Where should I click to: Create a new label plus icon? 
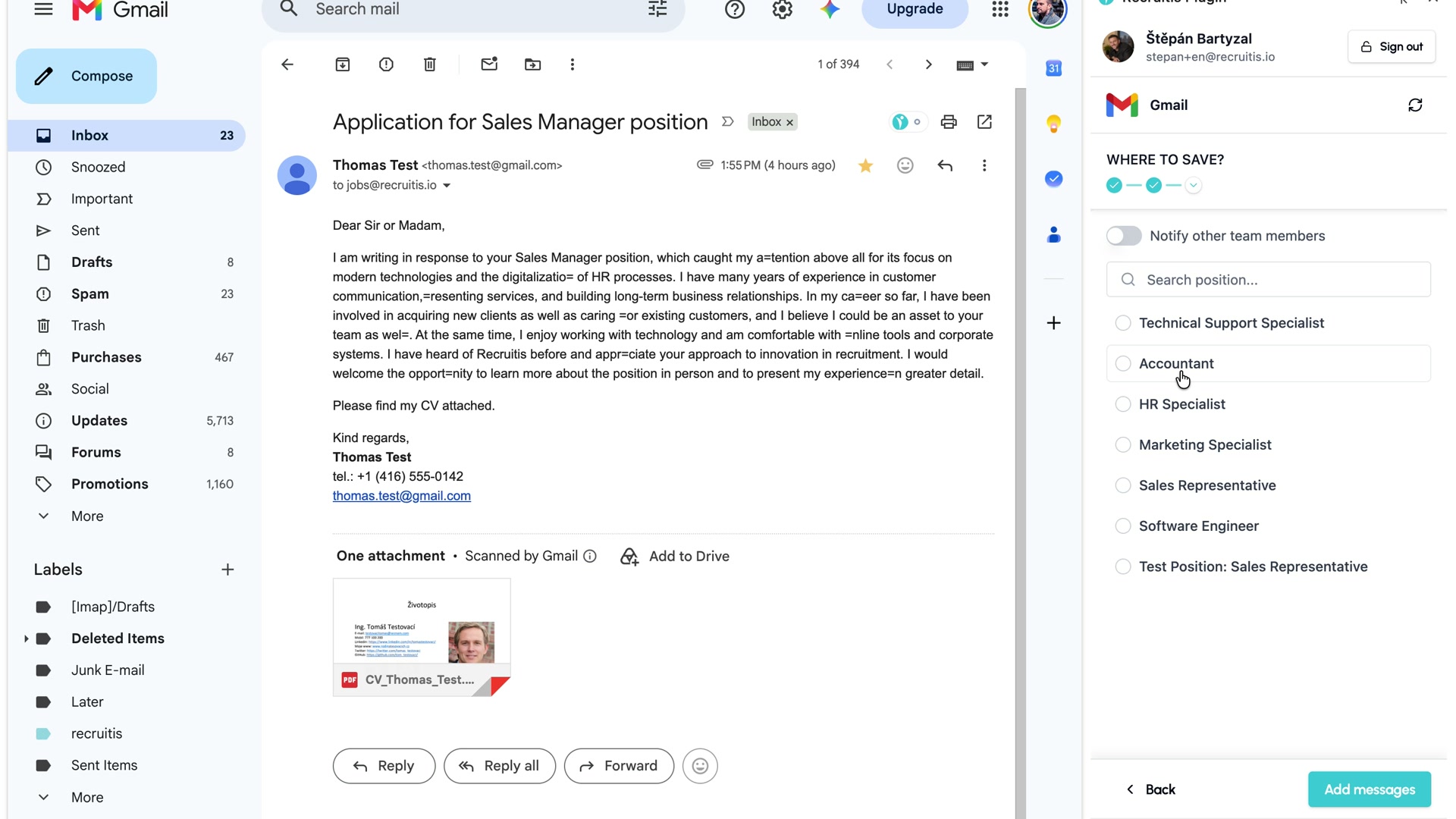click(227, 570)
